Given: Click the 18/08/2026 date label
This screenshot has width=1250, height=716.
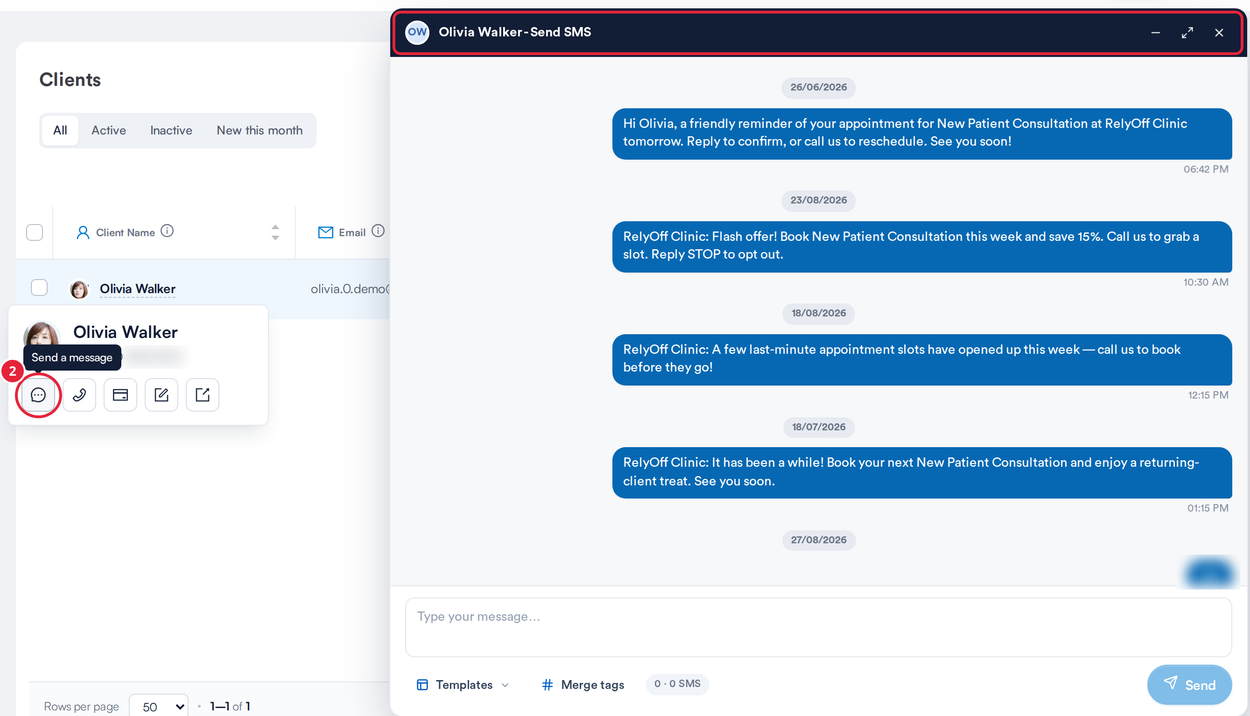Looking at the screenshot, I should (819, 313).
